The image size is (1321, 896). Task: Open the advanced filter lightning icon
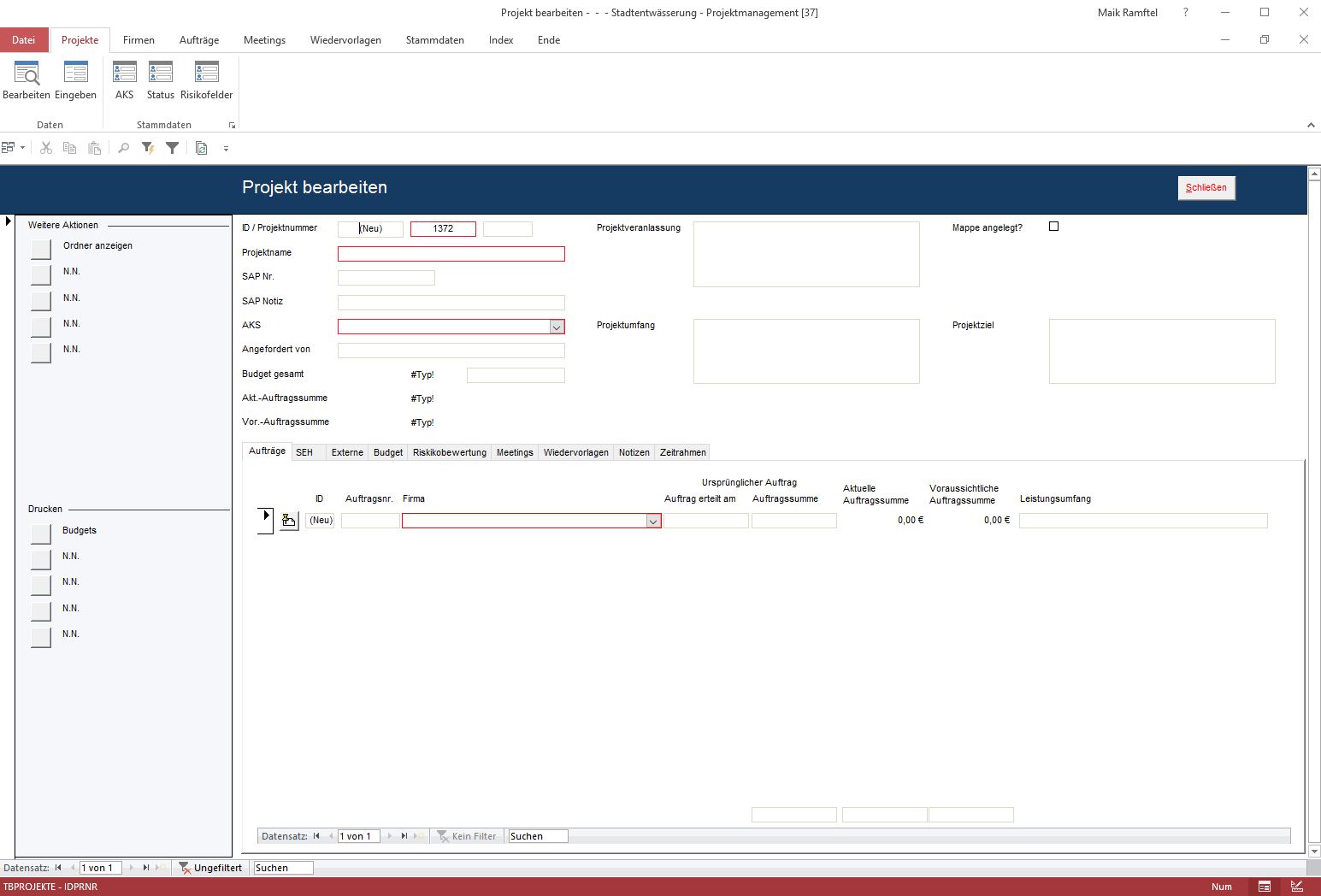(148, 148)
